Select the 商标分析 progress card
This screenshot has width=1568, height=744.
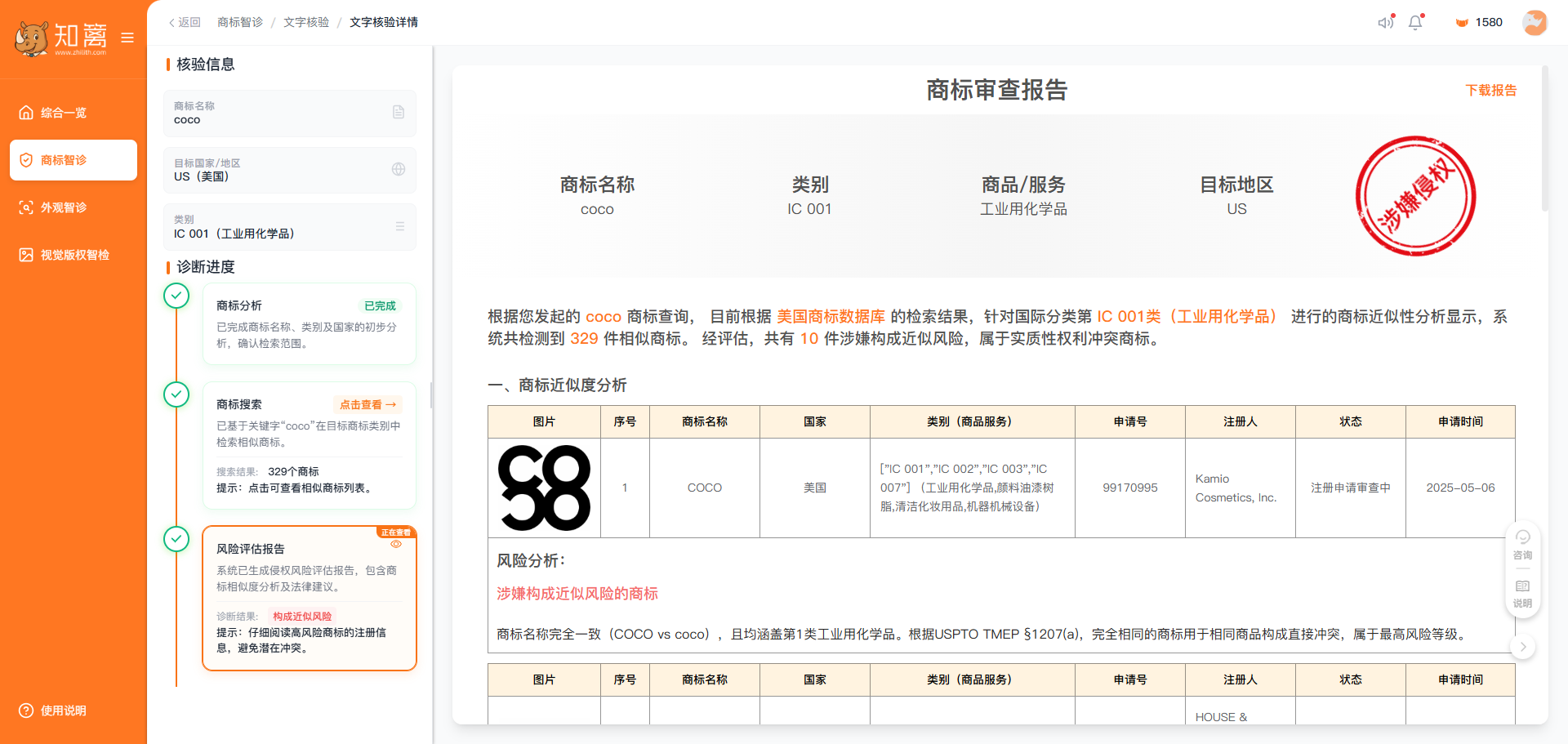point(310,323)
